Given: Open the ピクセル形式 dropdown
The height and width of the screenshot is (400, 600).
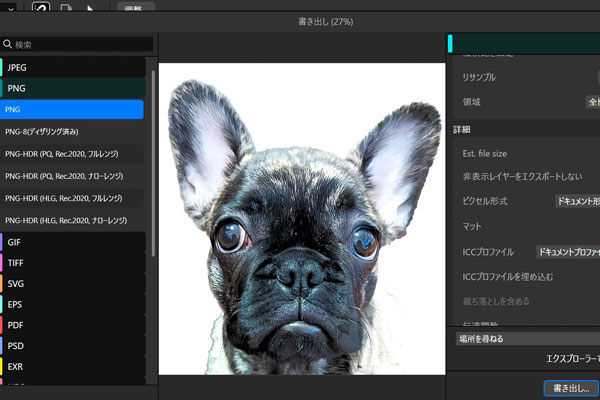Looking at the screenshot, I should (577, 201).
